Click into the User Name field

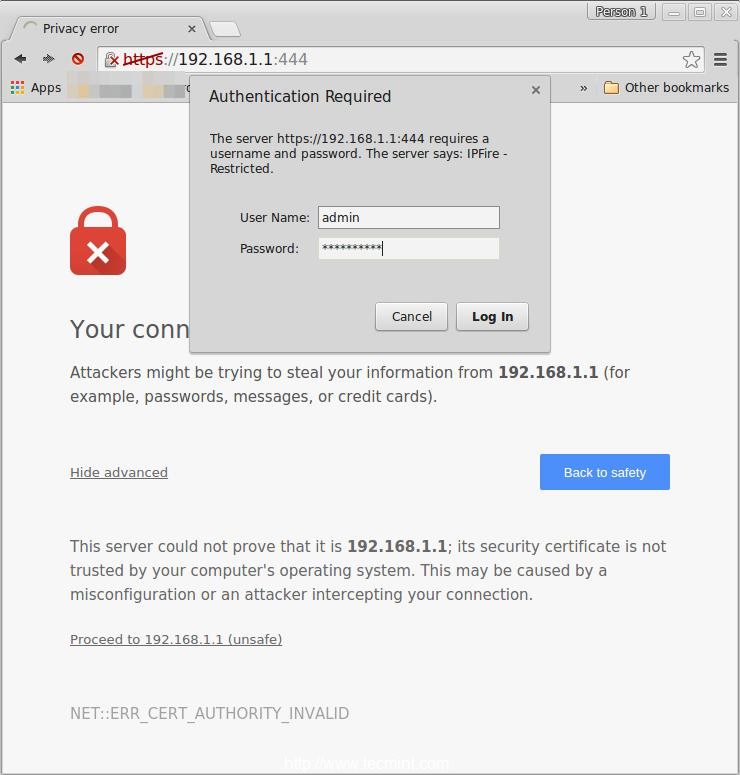tap(408, 218)
